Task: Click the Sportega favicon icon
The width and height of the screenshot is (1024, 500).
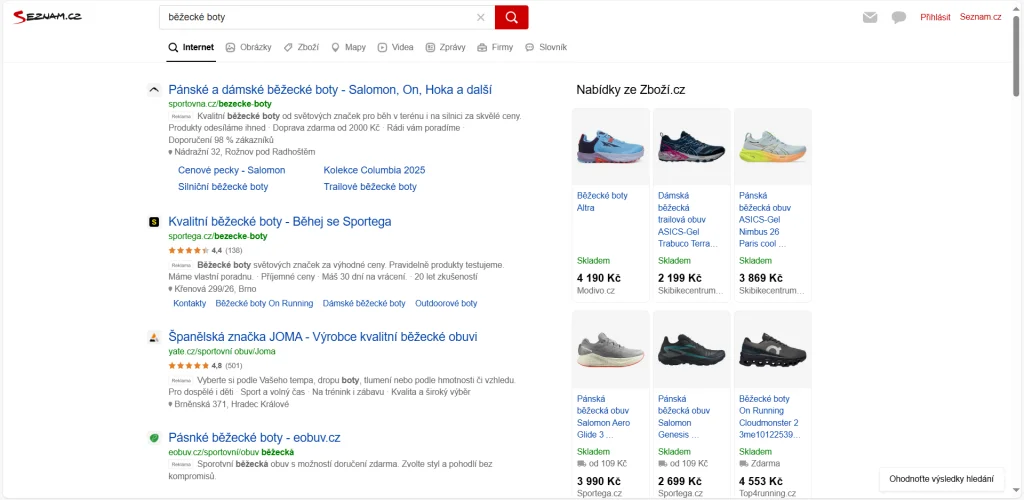Action: (x=154, y=222)
